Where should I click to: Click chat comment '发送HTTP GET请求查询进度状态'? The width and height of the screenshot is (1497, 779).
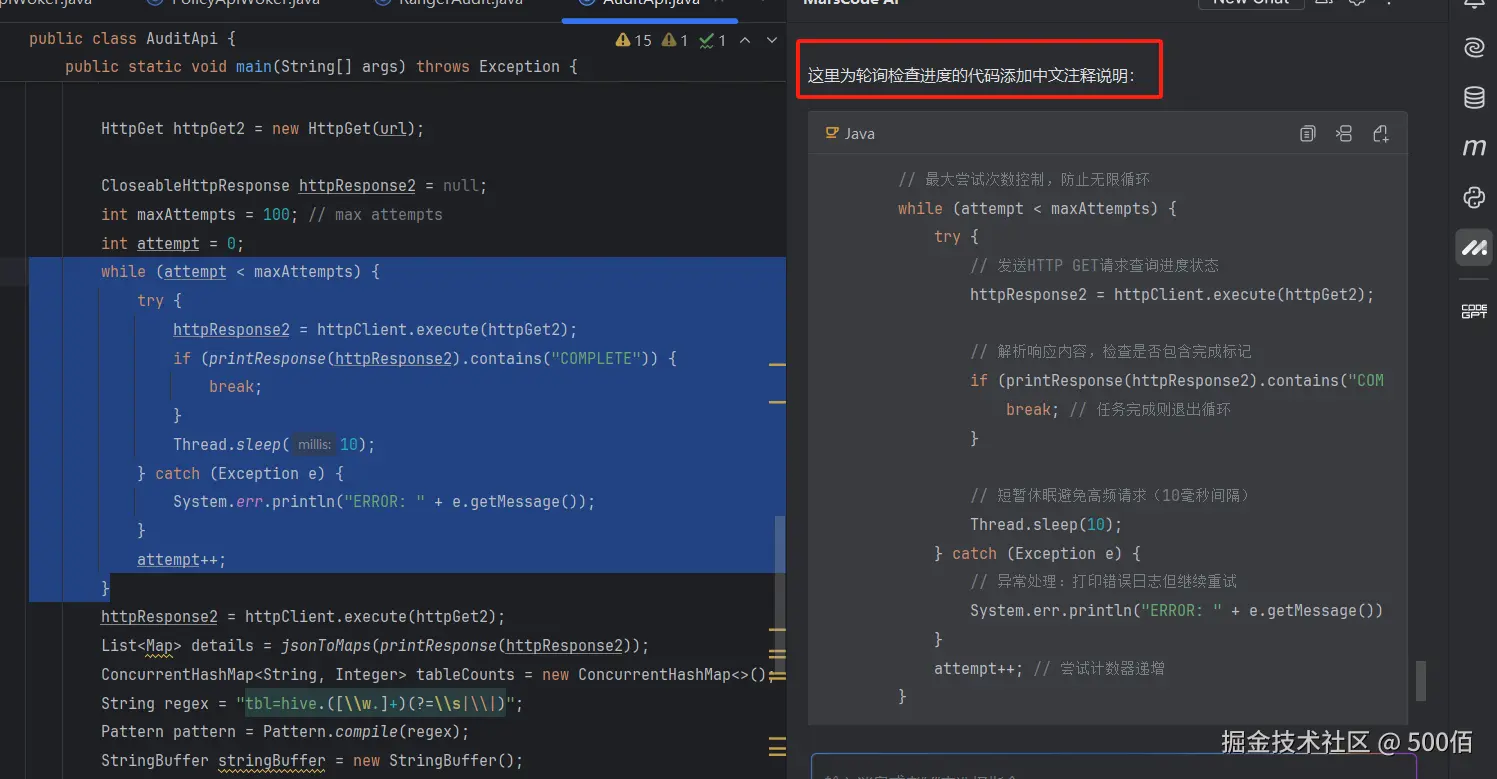tap(1094, 266)
